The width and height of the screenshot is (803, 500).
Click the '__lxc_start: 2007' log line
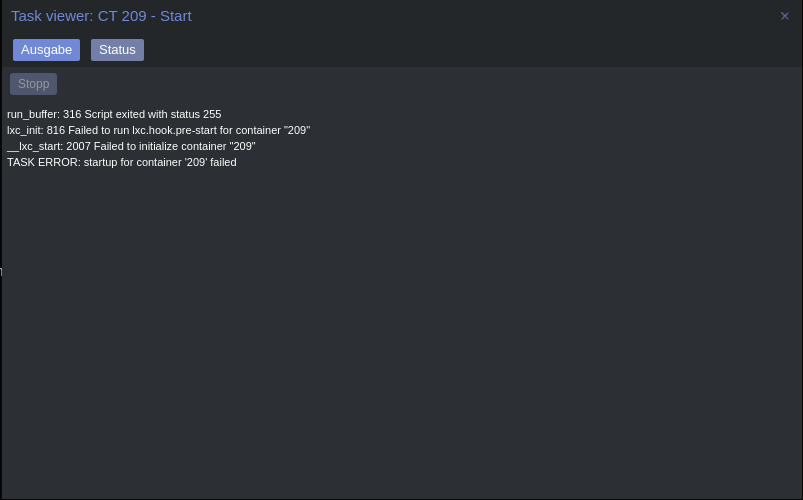pyautogui.click(x=131, y=146)
